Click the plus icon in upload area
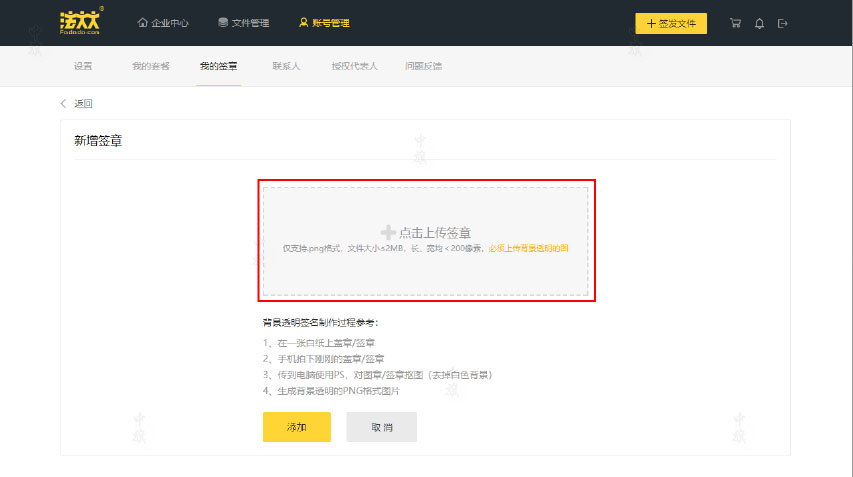 (388, 232)
